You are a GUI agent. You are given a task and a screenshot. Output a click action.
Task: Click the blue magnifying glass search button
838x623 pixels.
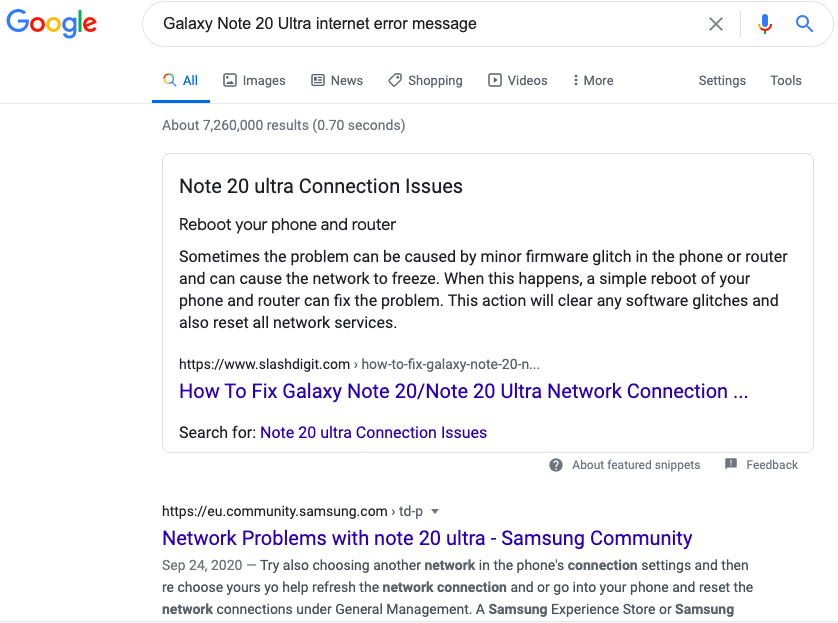click(805, 24)
